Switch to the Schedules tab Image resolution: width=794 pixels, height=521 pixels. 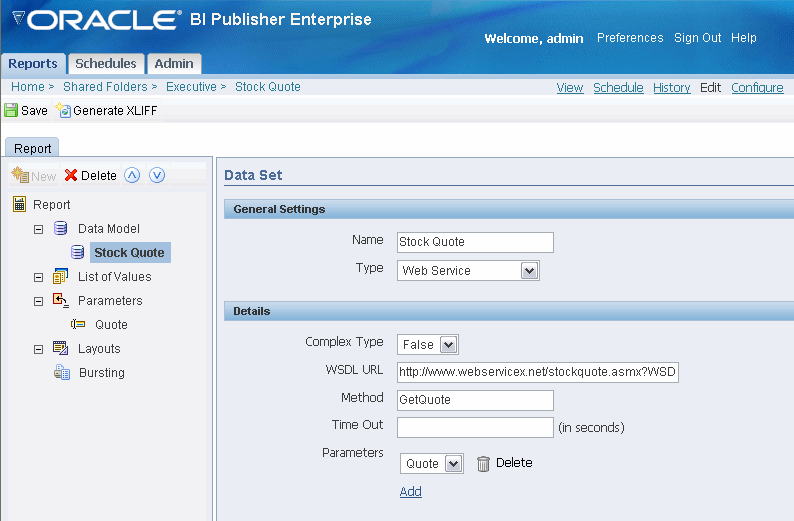coord(106,64)
